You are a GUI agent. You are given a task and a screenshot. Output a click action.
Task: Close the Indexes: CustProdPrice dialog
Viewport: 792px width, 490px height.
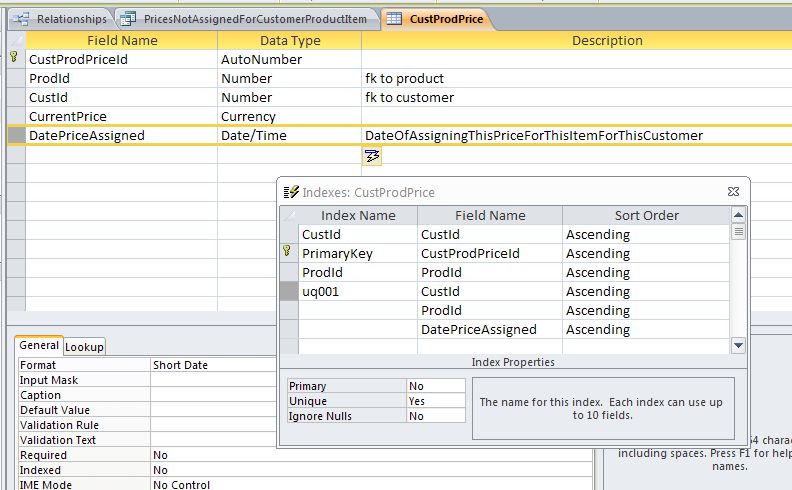pos(733,192)
